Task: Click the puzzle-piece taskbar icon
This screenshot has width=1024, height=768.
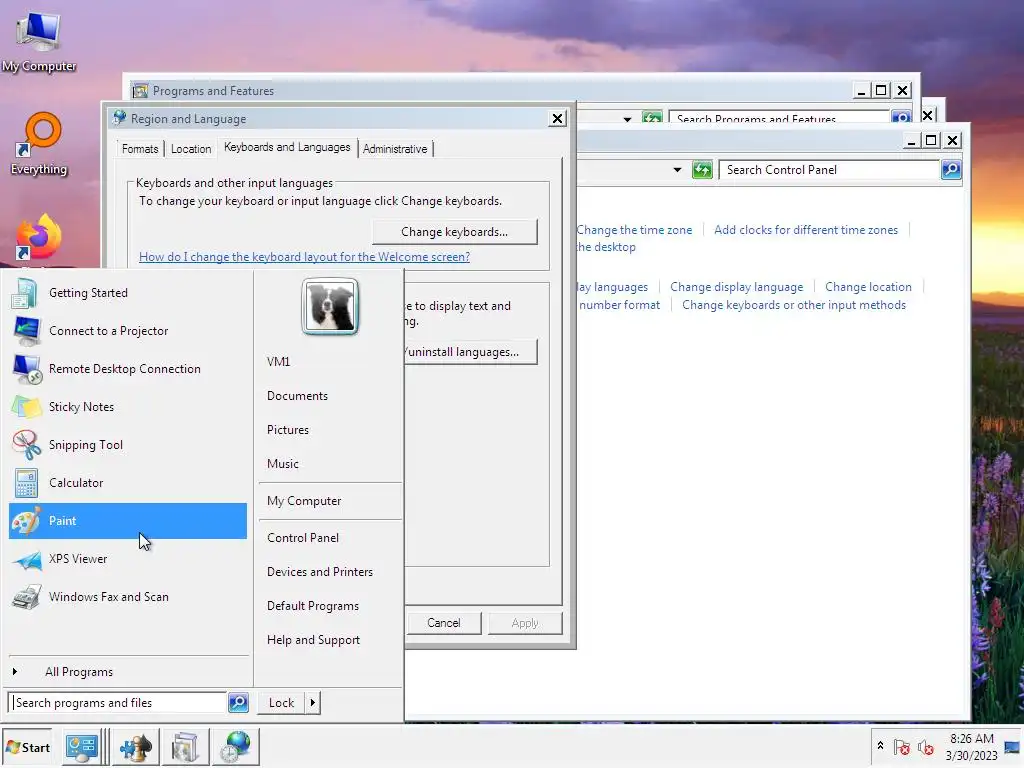Action: [135, 747]
